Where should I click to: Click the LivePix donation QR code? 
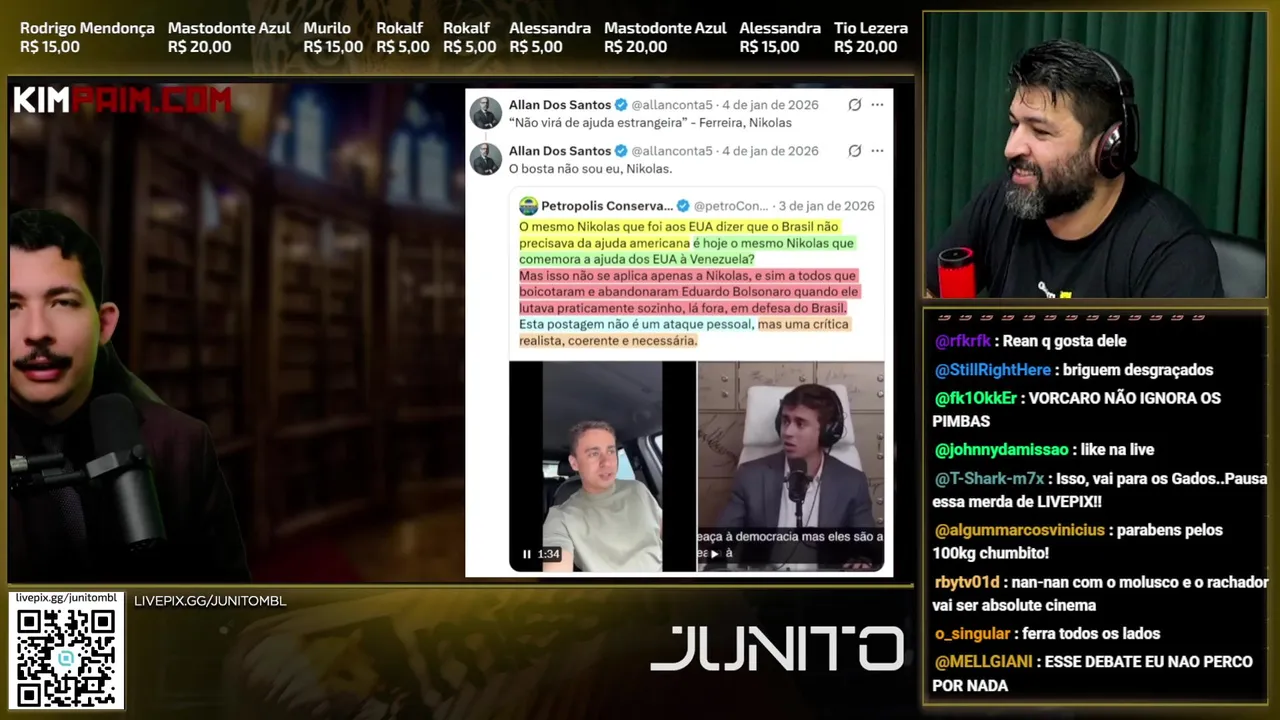point(66,657)
